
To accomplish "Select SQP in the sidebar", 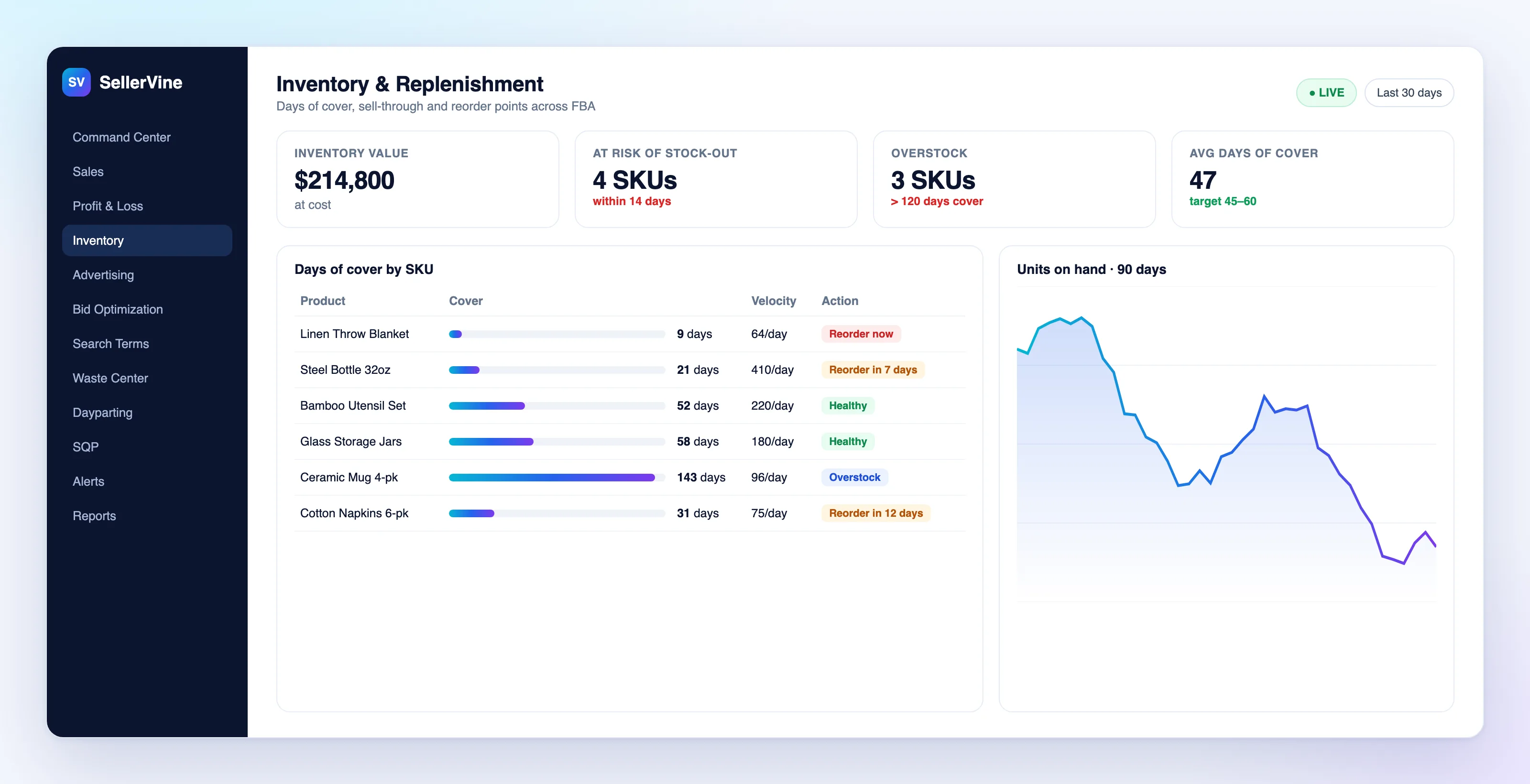I will click(147, 447).
